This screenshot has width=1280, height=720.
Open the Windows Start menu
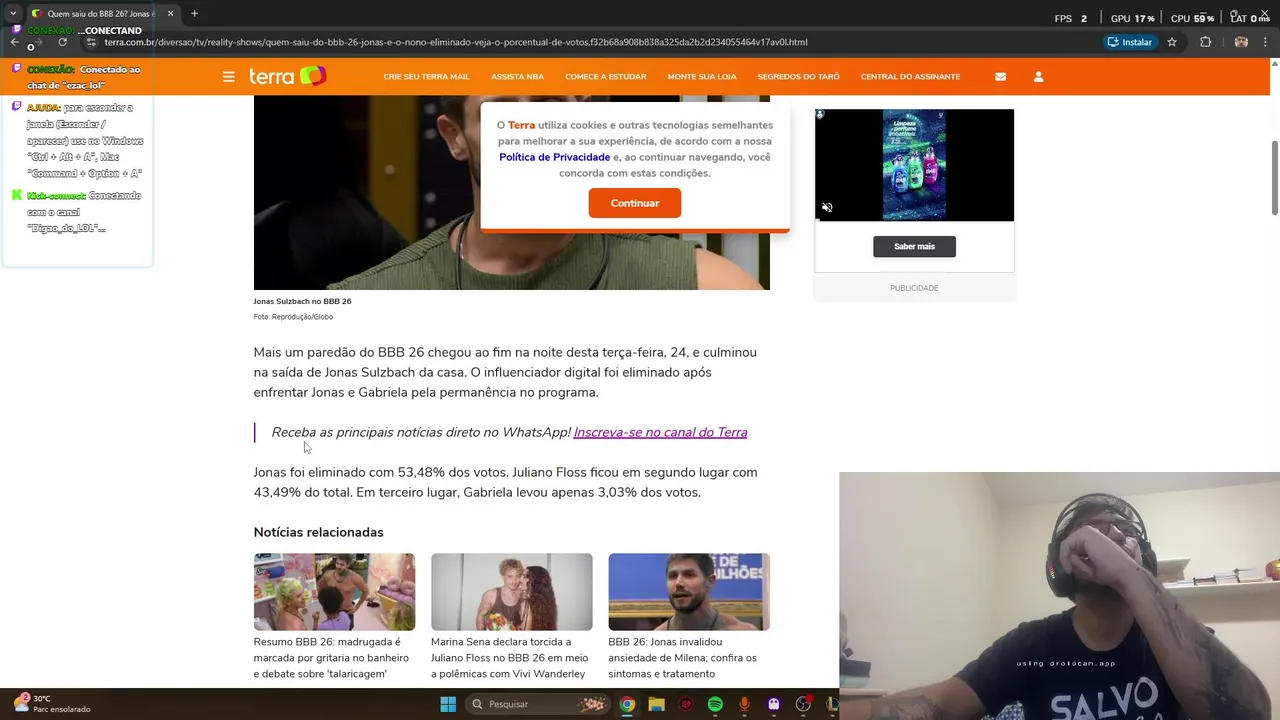pos(449,704)
